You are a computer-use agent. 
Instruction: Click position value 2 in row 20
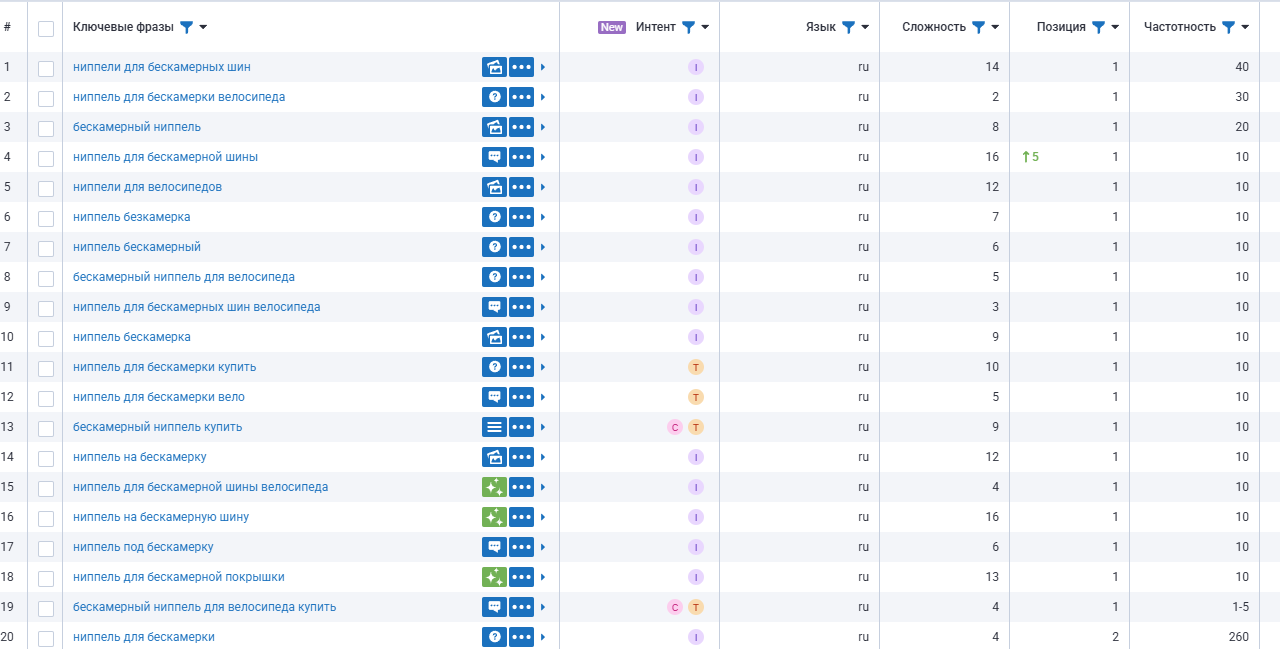[1115, 637]
